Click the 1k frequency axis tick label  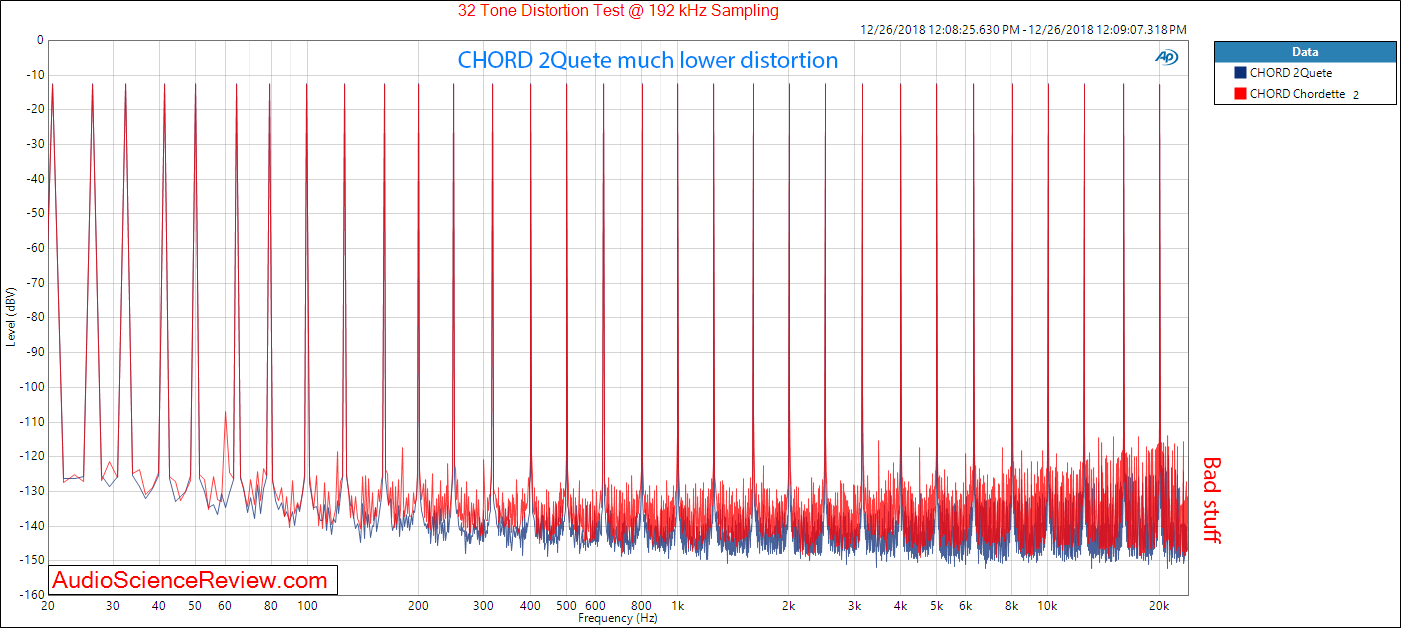(677, 606)
